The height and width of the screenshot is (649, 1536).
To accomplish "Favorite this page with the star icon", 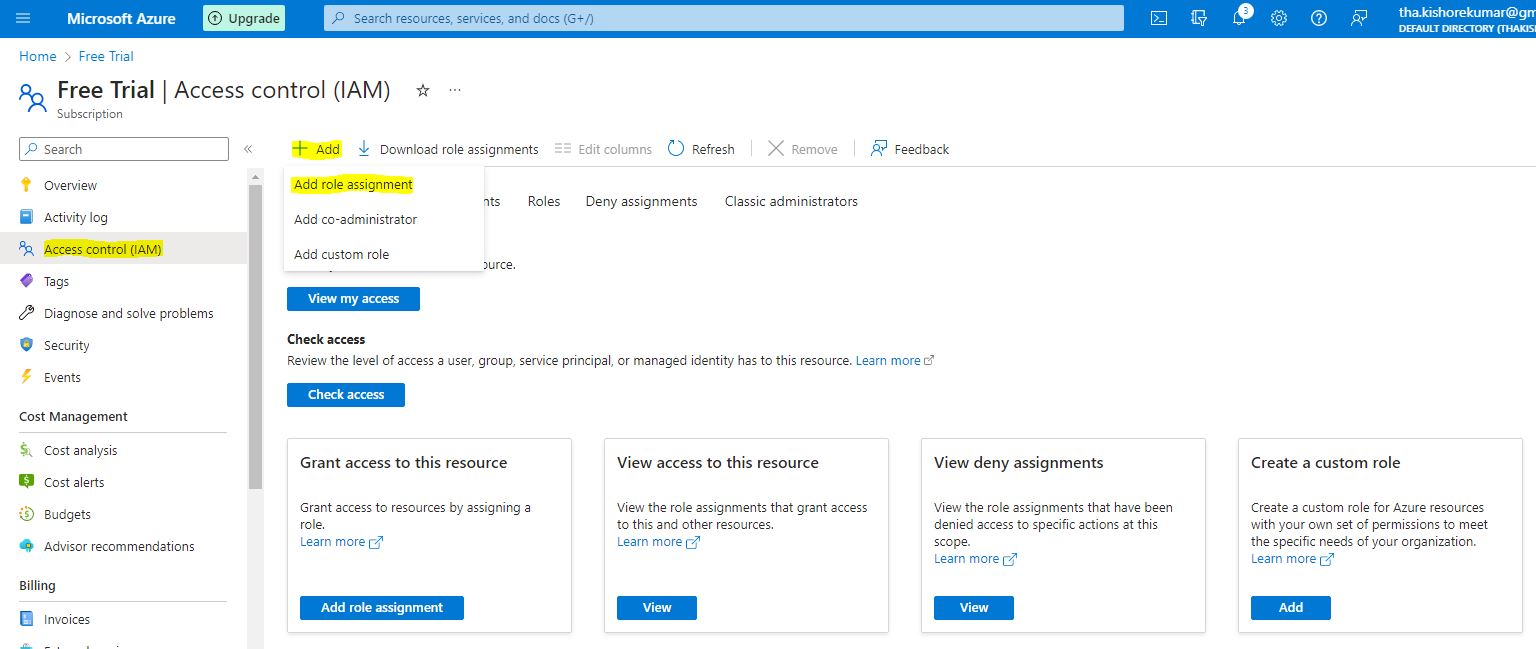I will [423, 90].
